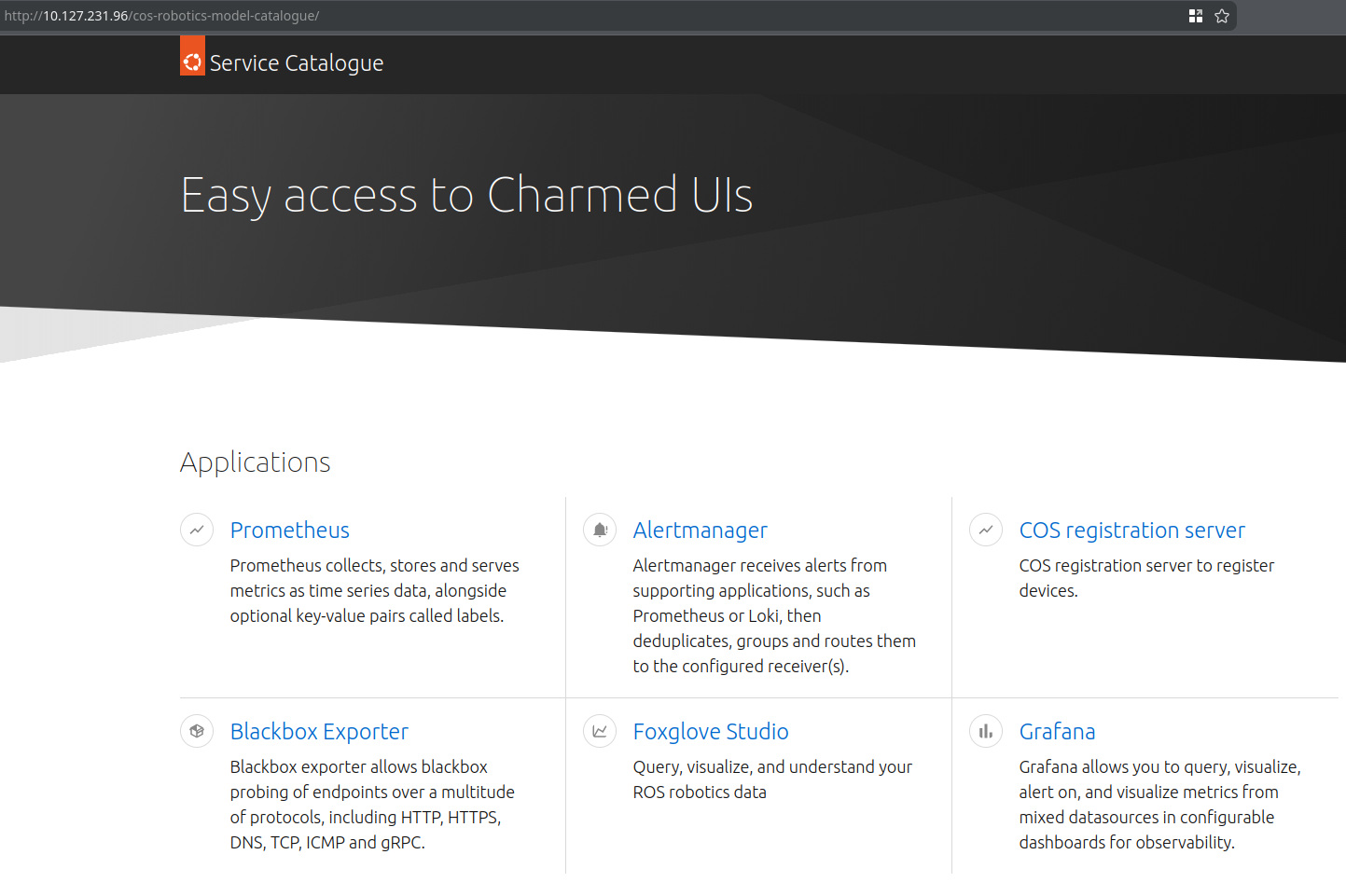Click the Alertmanager bell icon

(x=600, y=530)
